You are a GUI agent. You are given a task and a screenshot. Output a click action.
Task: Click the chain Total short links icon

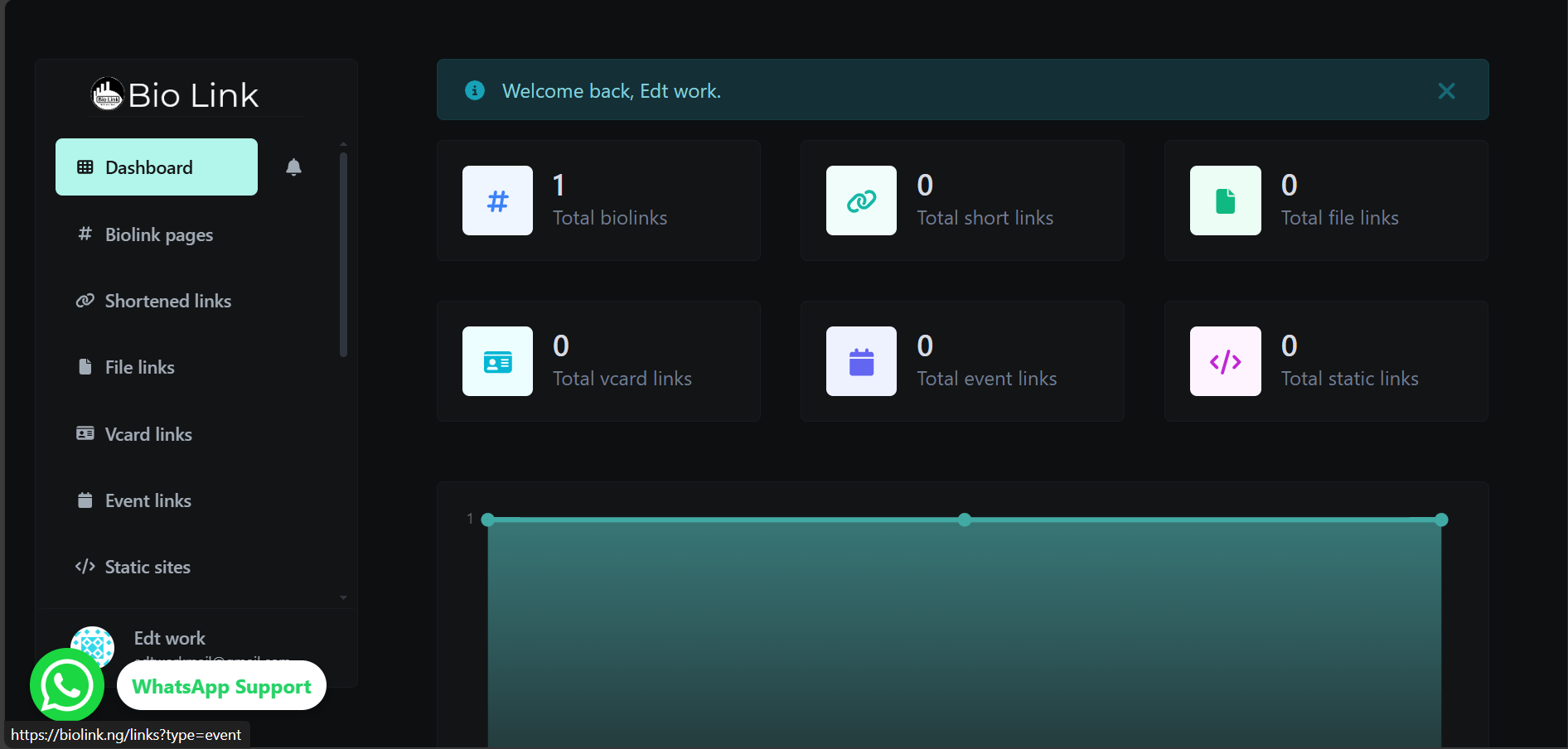tap(861, 201)
